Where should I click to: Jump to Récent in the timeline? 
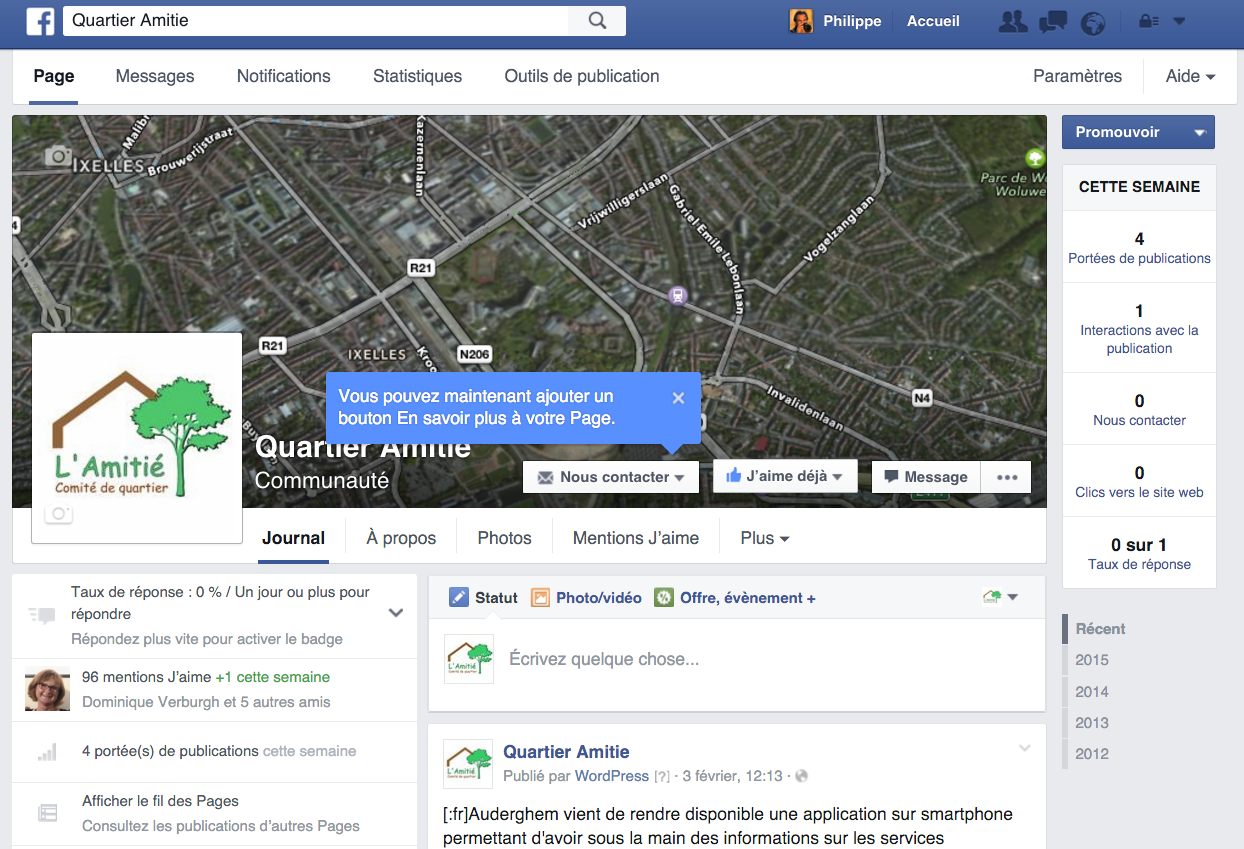(1100, 629)
